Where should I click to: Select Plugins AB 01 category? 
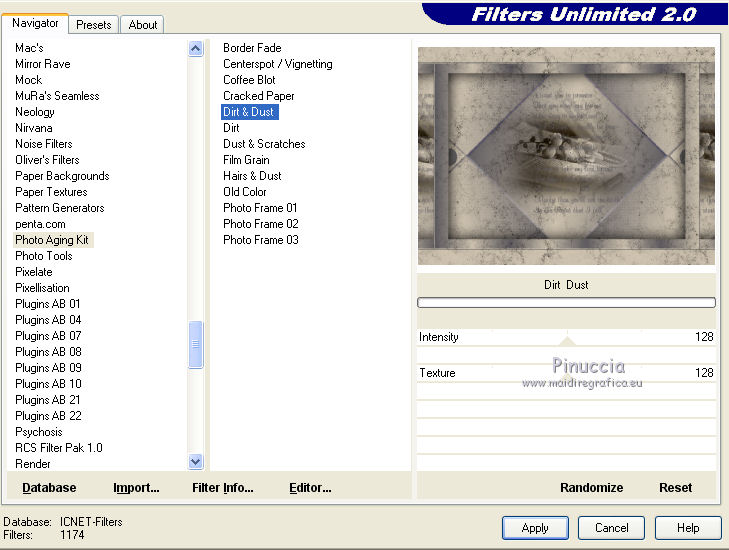[x=48, y=304]
